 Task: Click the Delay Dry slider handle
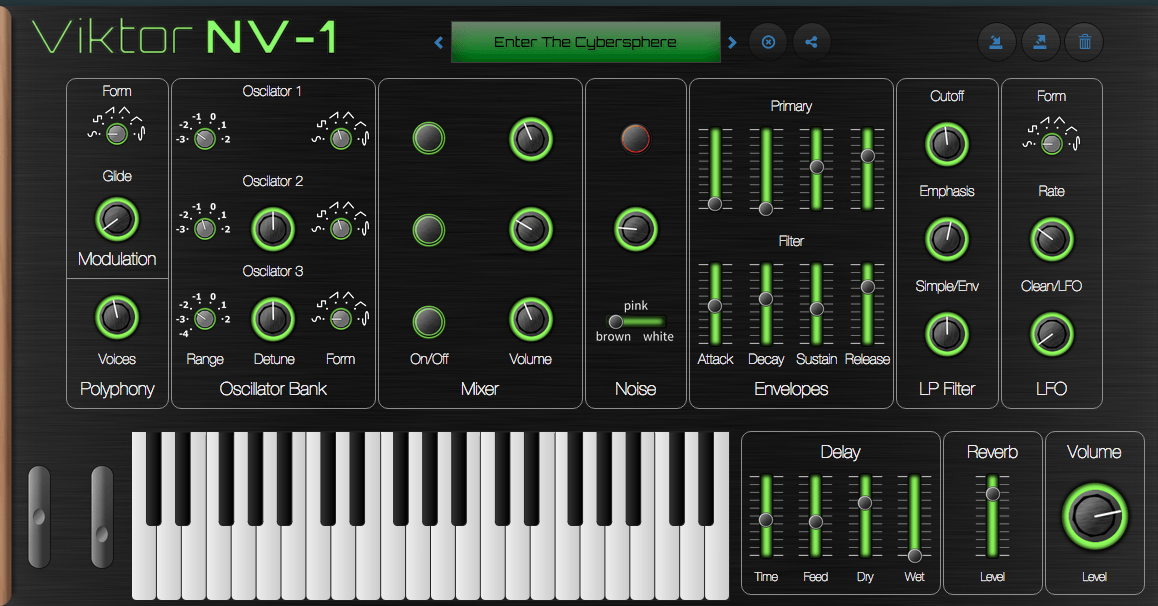[x=865, y=503]
